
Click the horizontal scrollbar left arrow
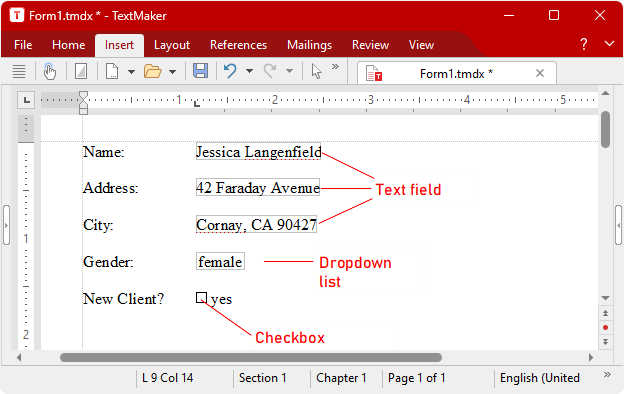coord(19,357)
